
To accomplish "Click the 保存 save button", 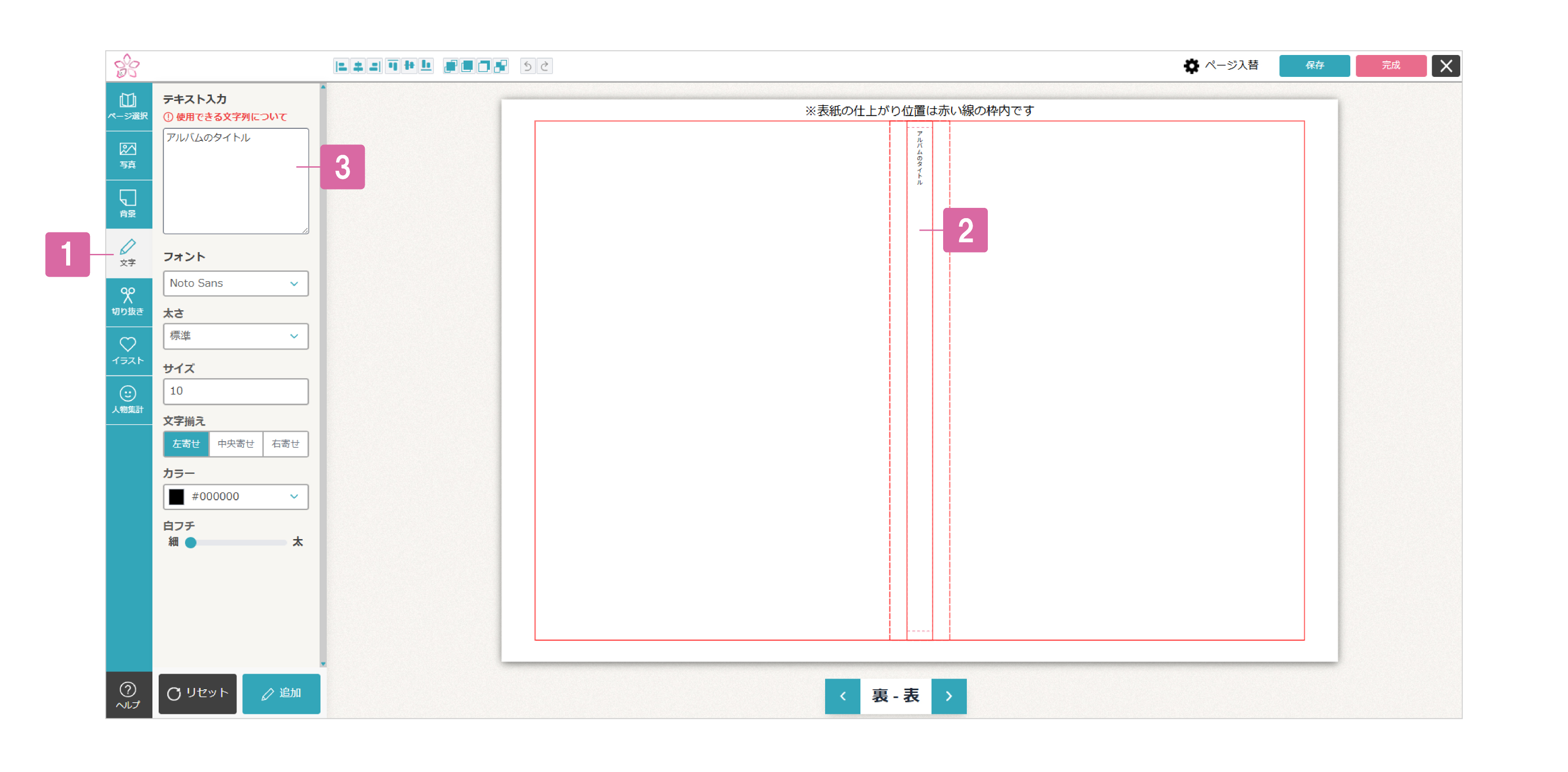I will tap(1314, 65).
